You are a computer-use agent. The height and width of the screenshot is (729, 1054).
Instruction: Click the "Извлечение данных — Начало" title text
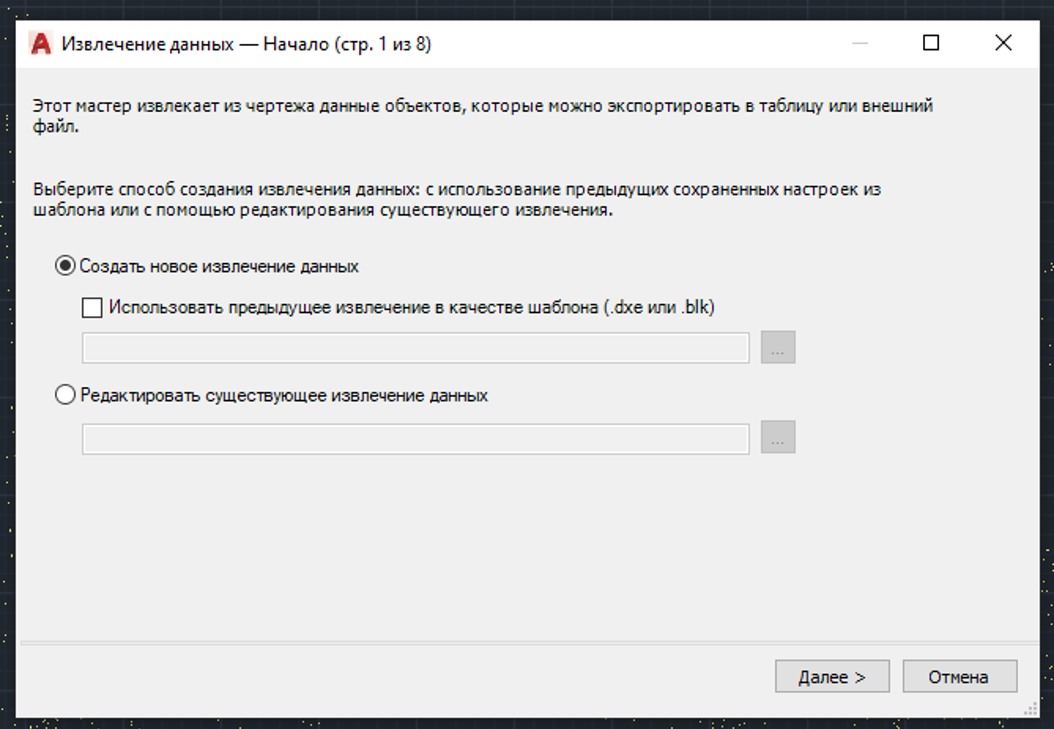pos(246,44)
